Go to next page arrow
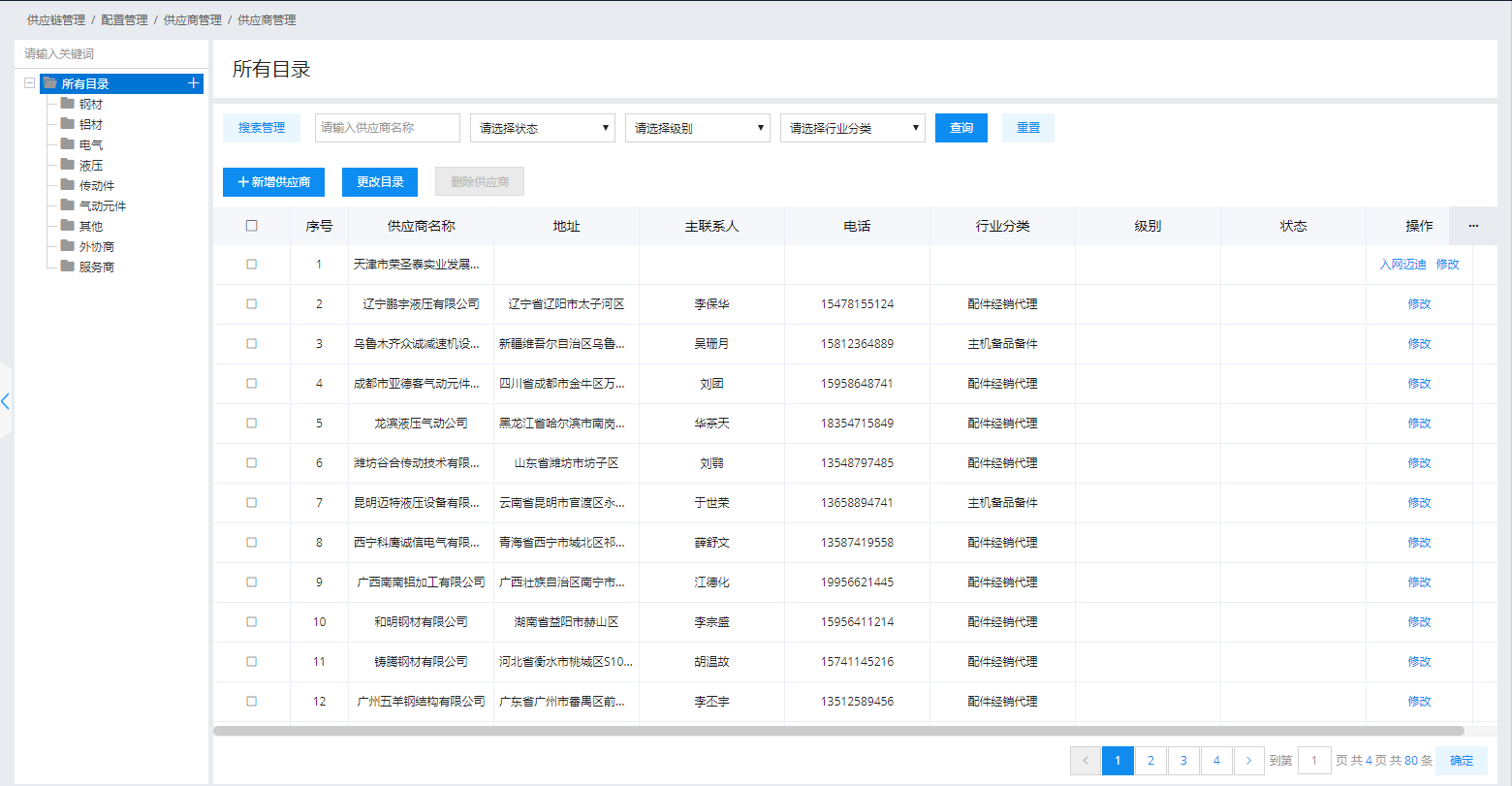Image resolution: width=1512 pixels, height=786 pixels. 1249,761
